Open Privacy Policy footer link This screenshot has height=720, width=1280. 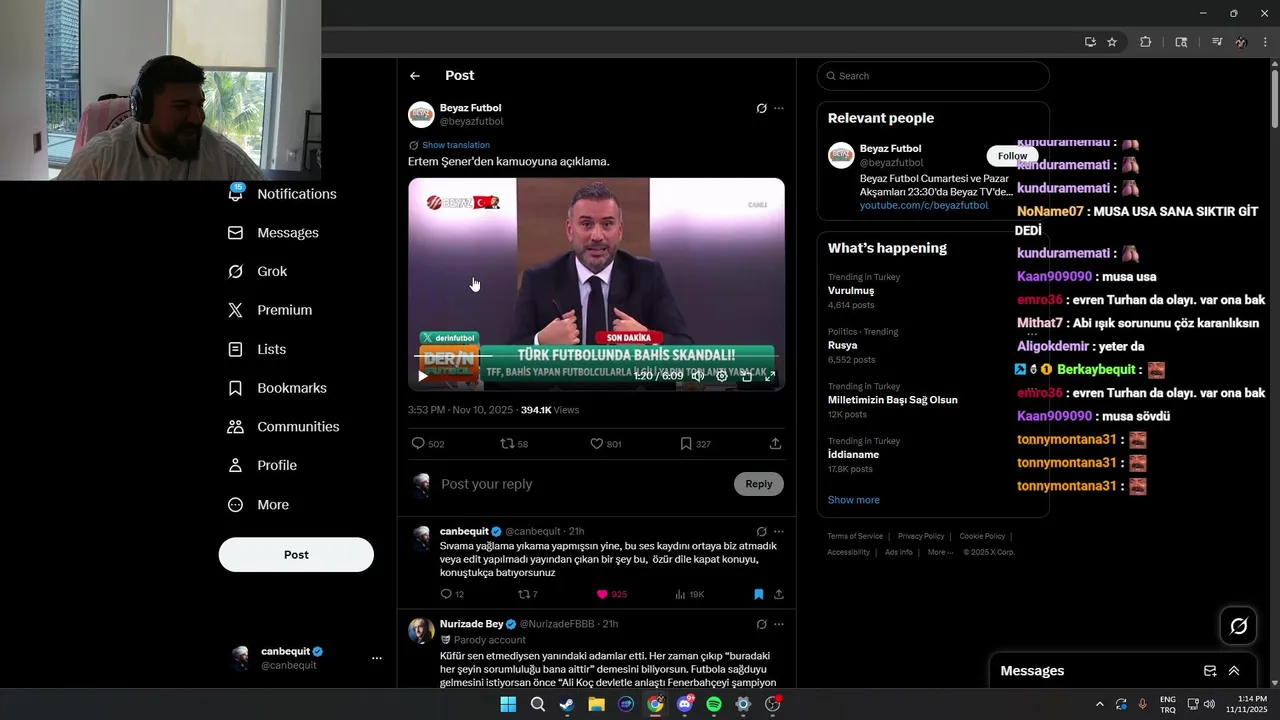(921, 536)
